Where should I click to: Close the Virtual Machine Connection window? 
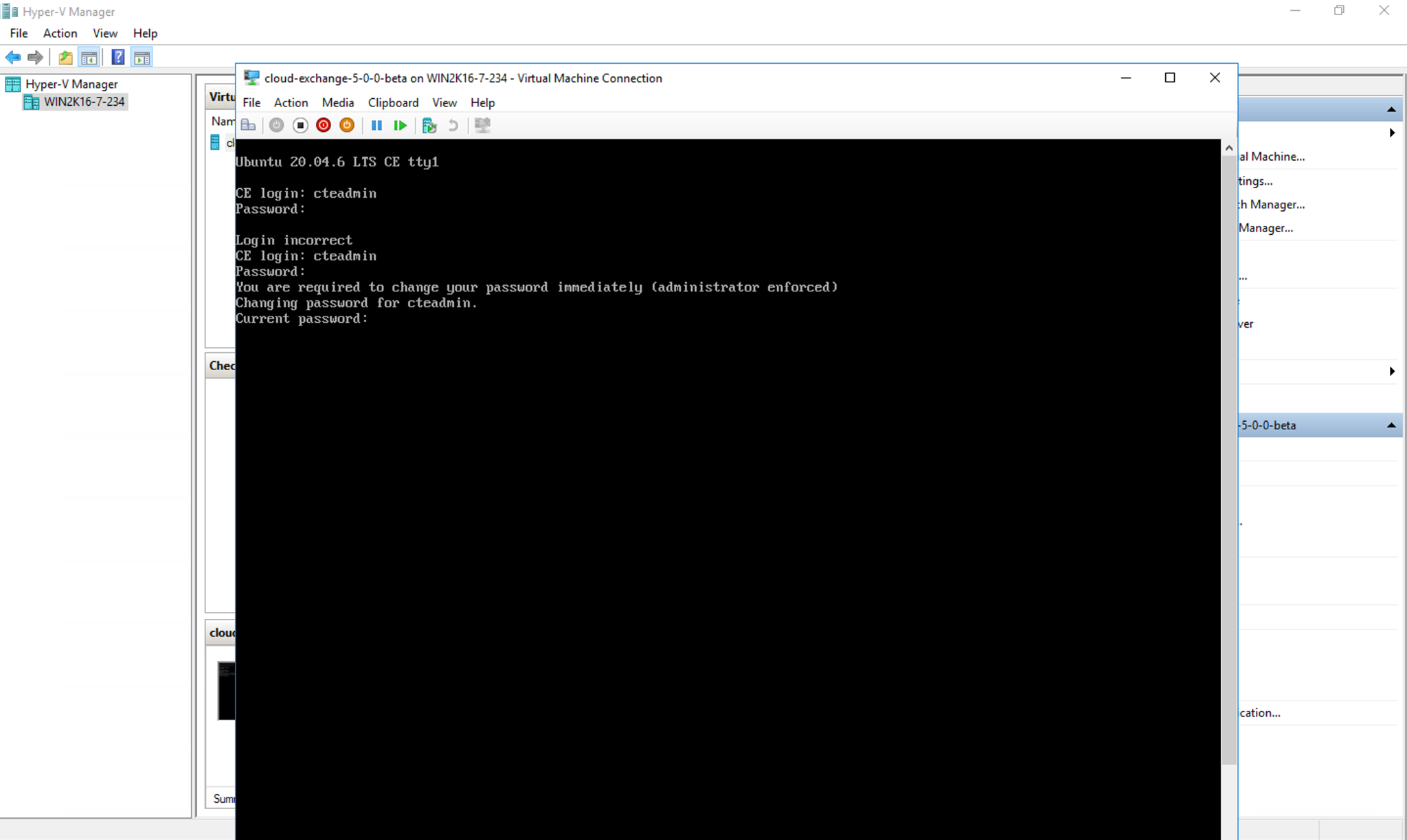click(x=1215, y=78)
